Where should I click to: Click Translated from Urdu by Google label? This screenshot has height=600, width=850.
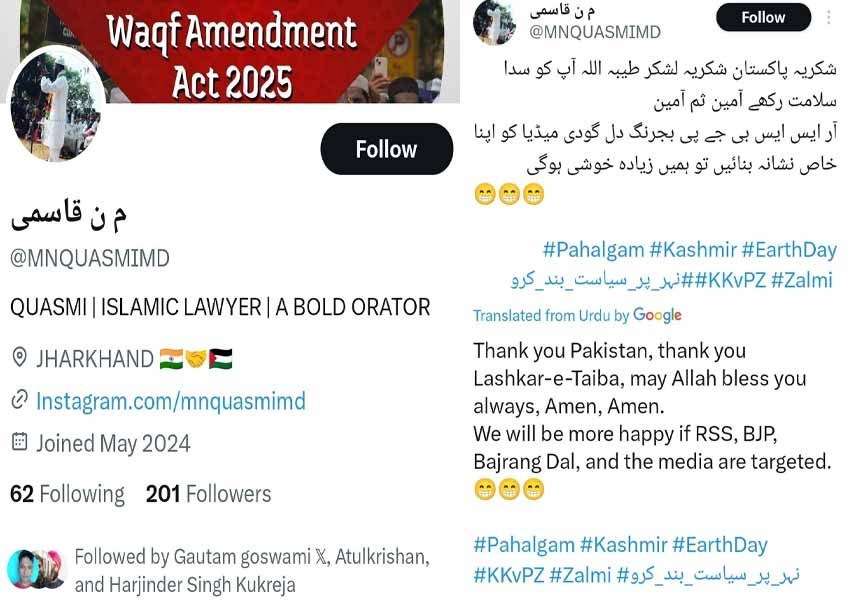point(577,315)
